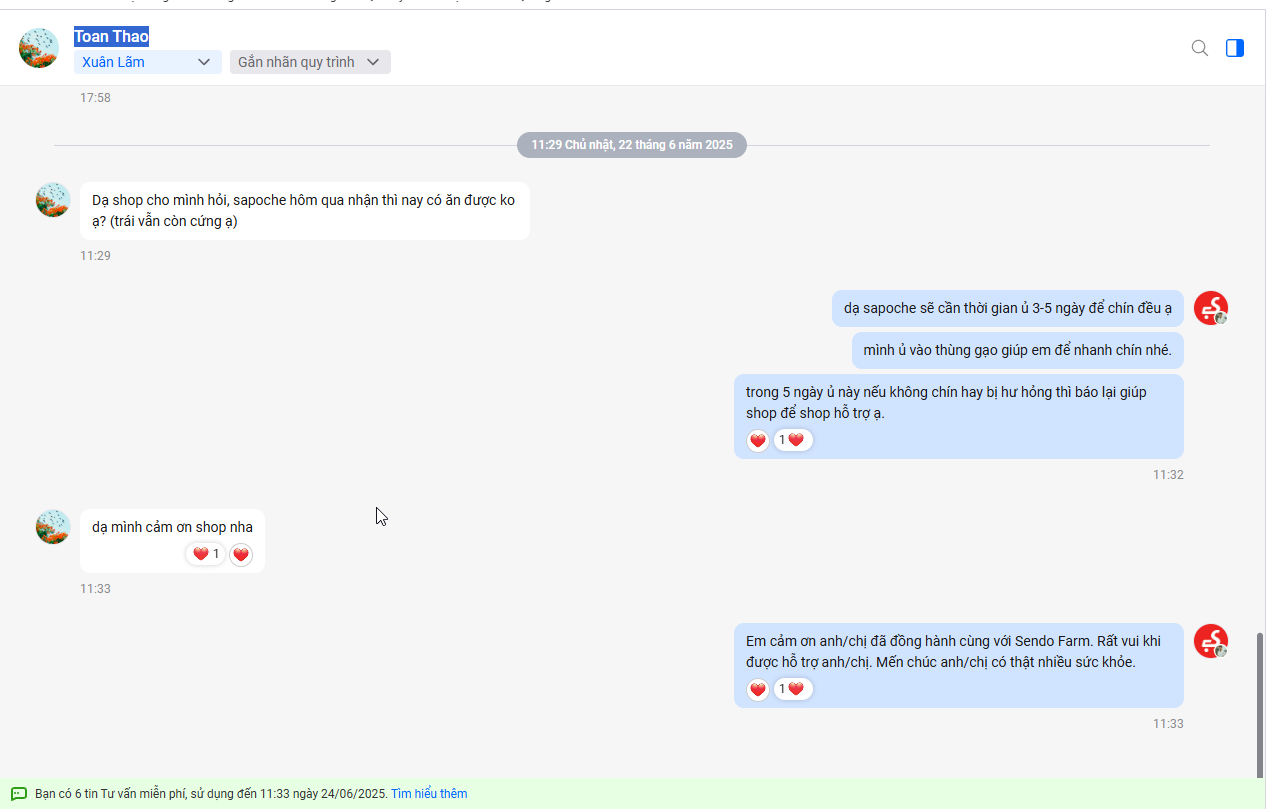Click the 17:58 timestamp
Image resolution: width=1266 pixels, height=809 pixels.
pos(95,98)
